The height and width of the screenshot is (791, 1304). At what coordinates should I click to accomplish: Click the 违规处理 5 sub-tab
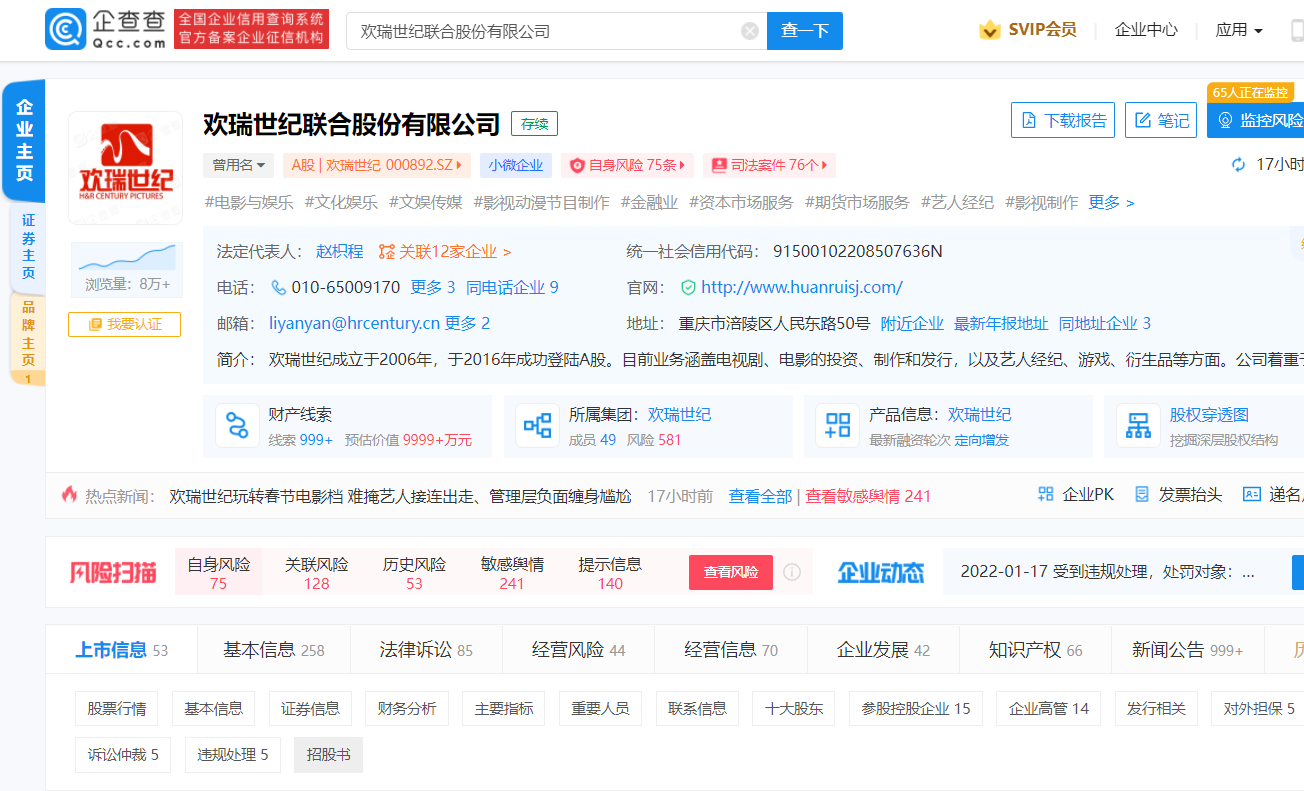pos(233,755)
